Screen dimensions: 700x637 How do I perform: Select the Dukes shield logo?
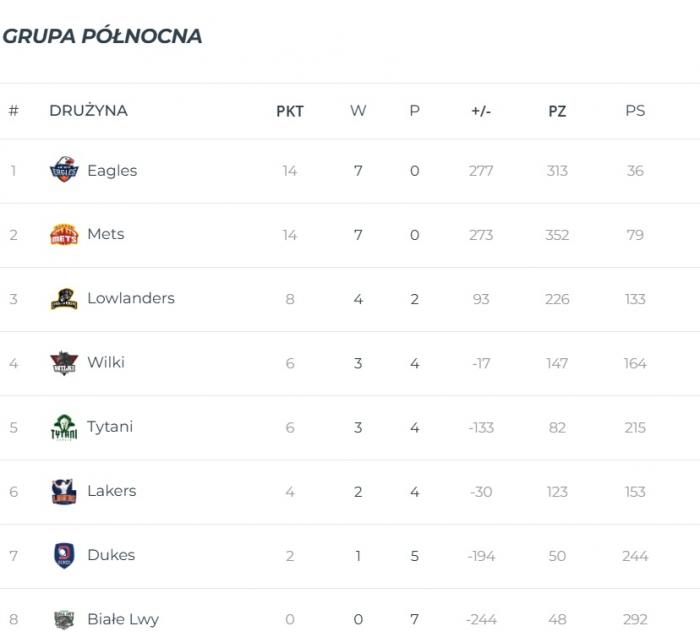64,556
